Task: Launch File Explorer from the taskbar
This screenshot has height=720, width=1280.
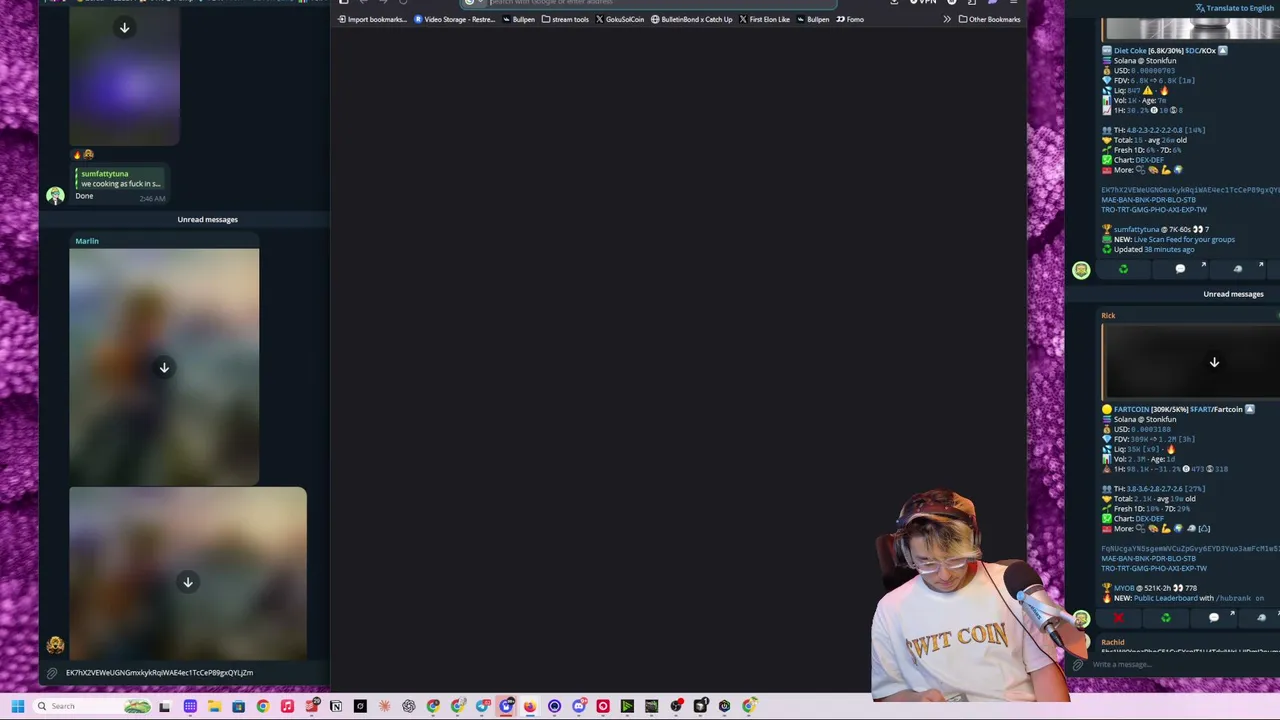Action: coord(214,706)
